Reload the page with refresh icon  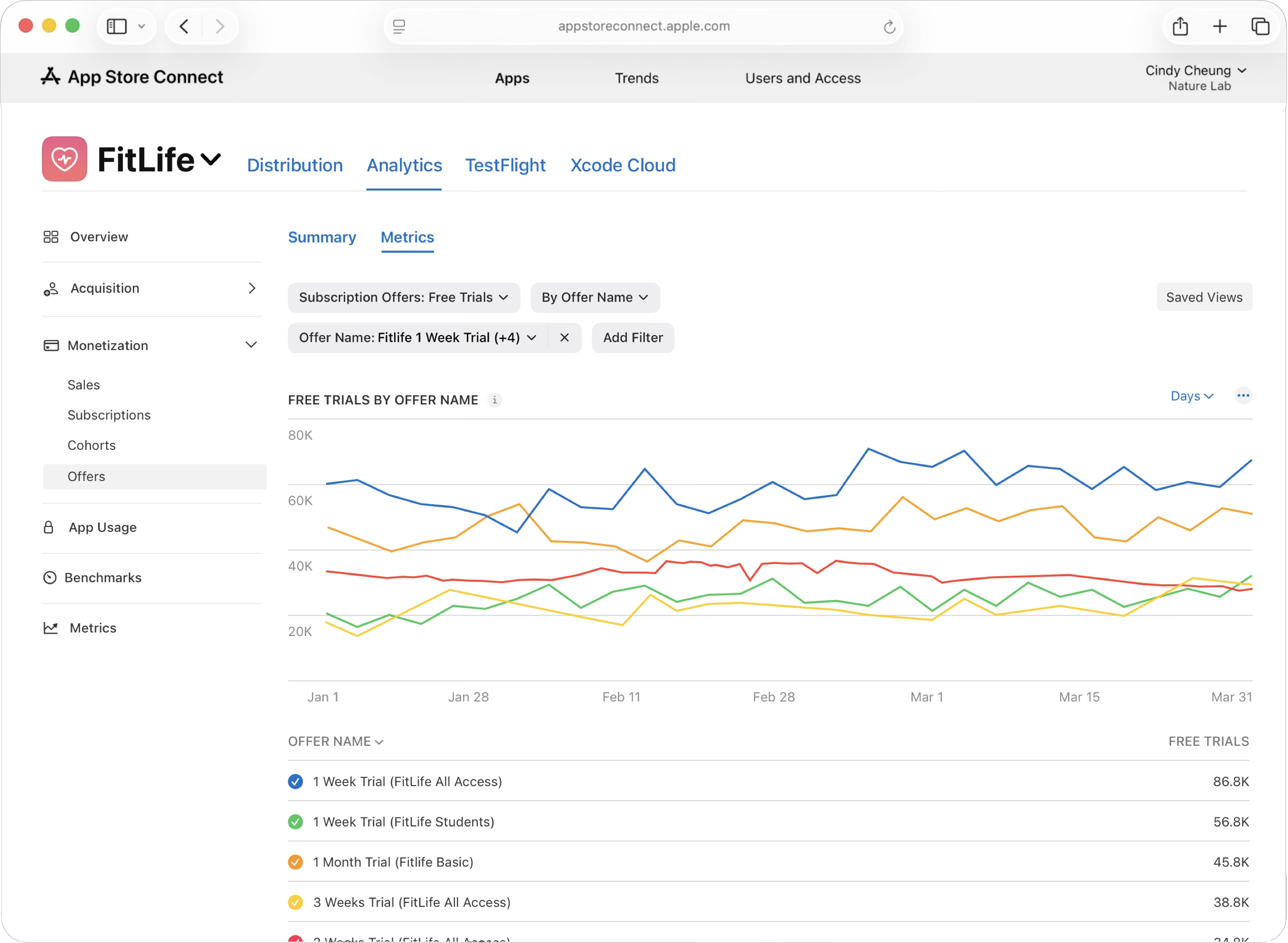click(889, 27)
